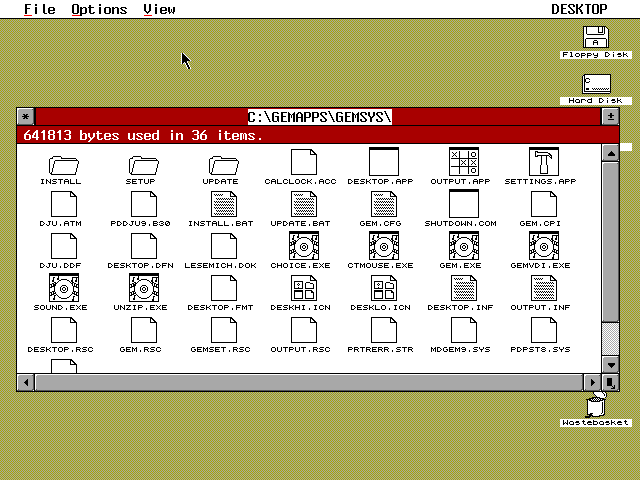Click the horizontal scrollbar left arrow

(26, 382)
